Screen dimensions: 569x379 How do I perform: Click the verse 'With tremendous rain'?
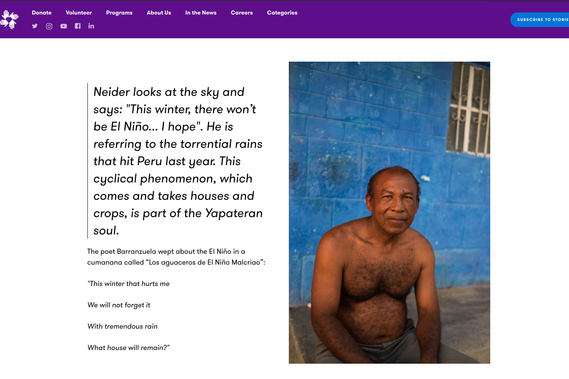click(122, 326)
